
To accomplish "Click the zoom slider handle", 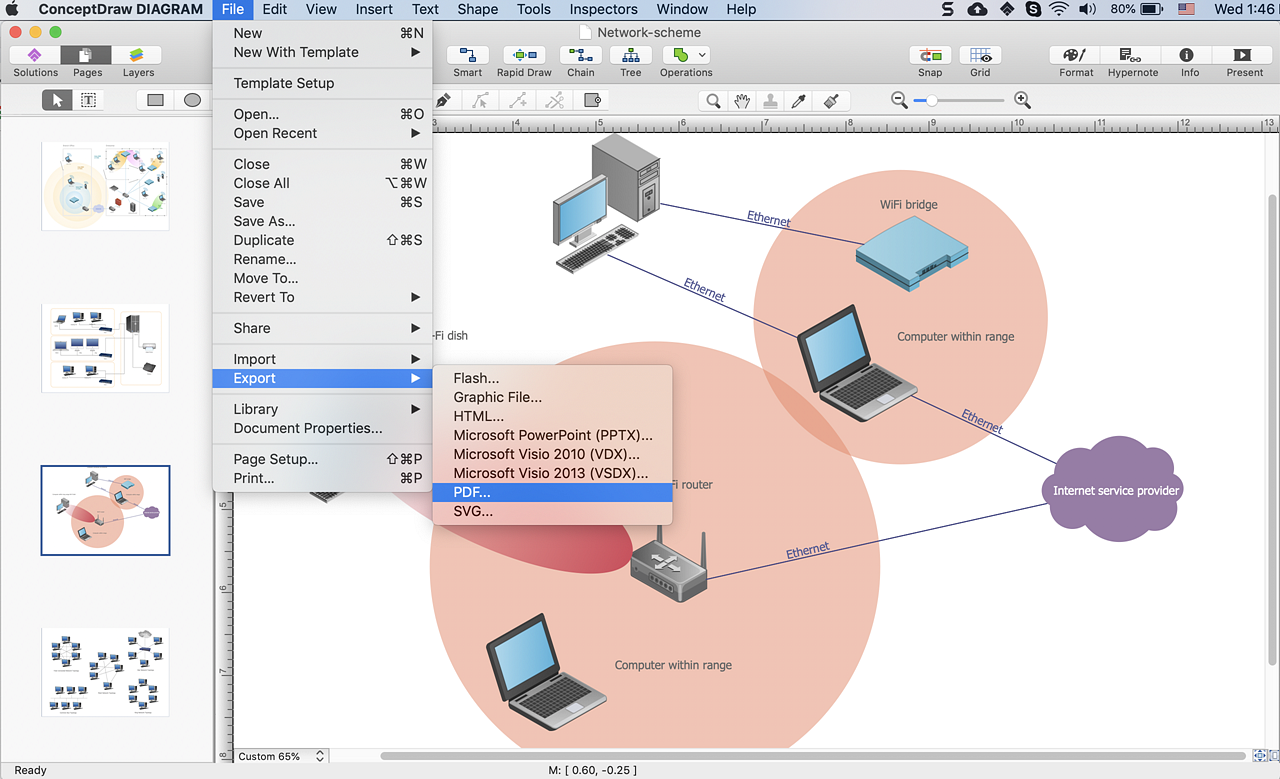I will tap(932, 100).
